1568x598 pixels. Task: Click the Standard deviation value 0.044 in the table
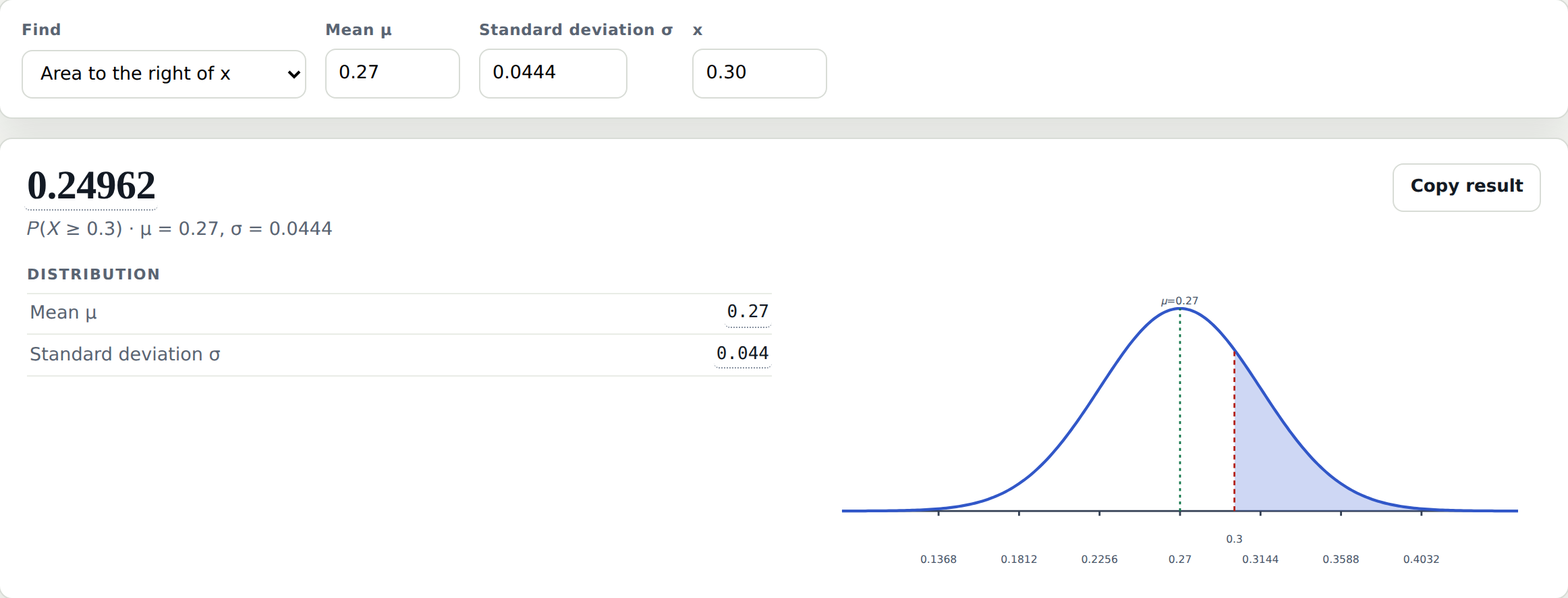coord(742,354)
